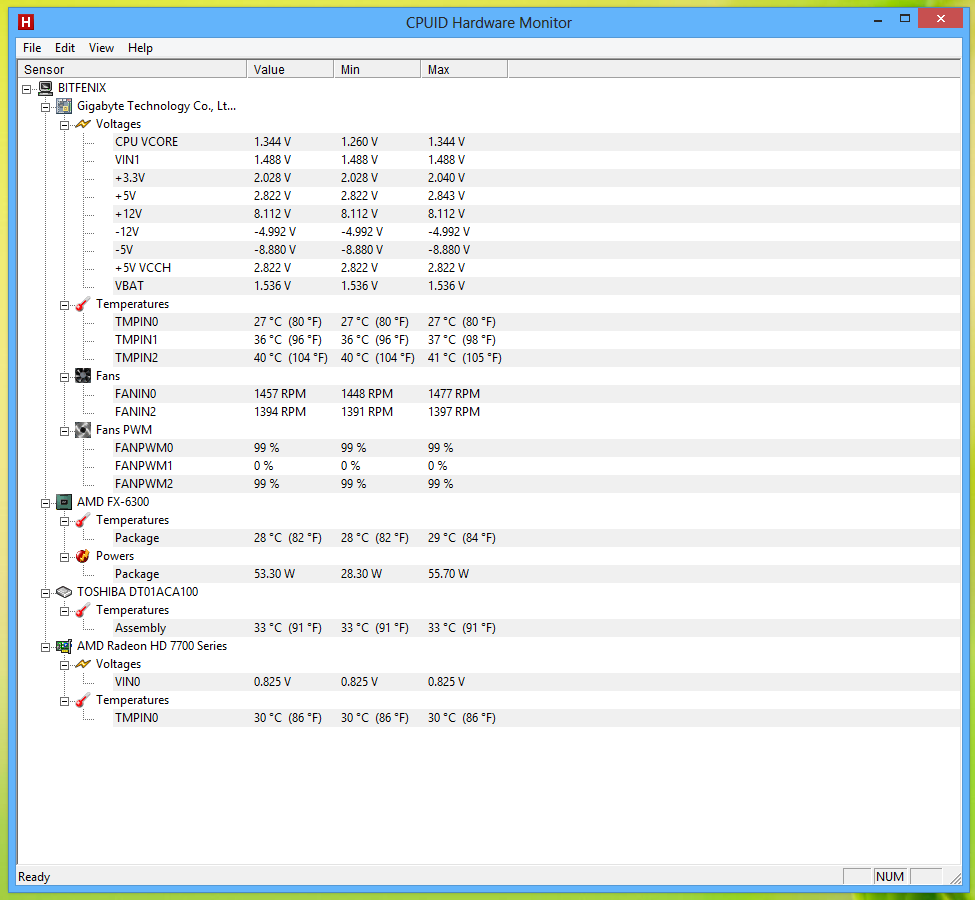Select the +5V VCCH row
This screenshot has height=900, width=975.
coord(536,267)
